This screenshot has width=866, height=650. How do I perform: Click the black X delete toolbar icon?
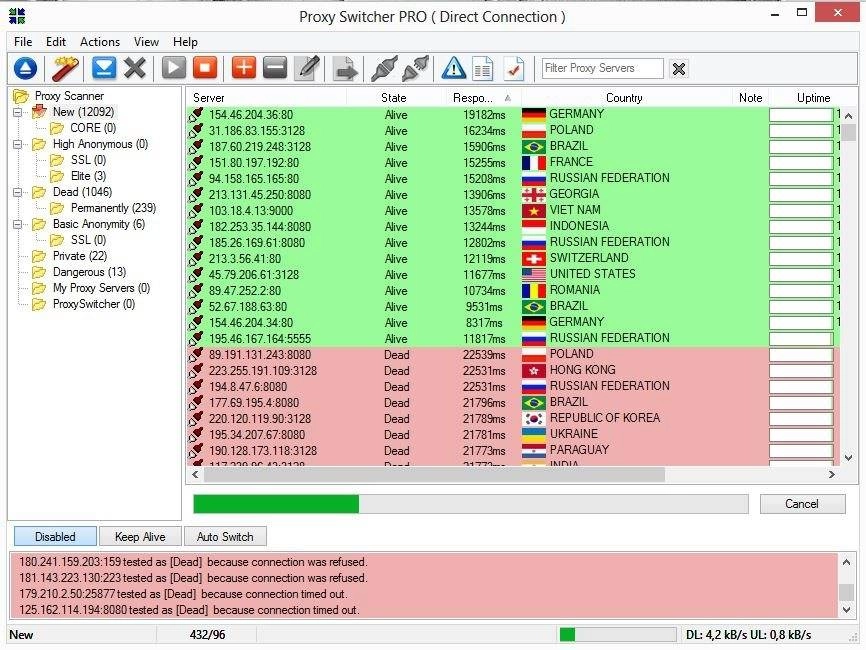[x=135, y=68]
